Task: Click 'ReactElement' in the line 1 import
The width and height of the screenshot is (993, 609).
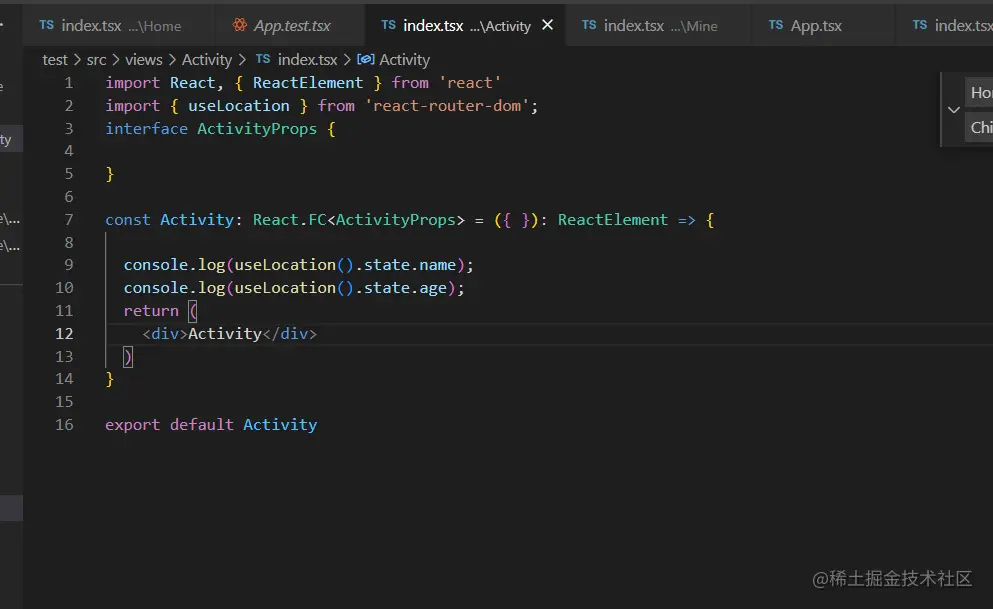Action: pos(308,83)
